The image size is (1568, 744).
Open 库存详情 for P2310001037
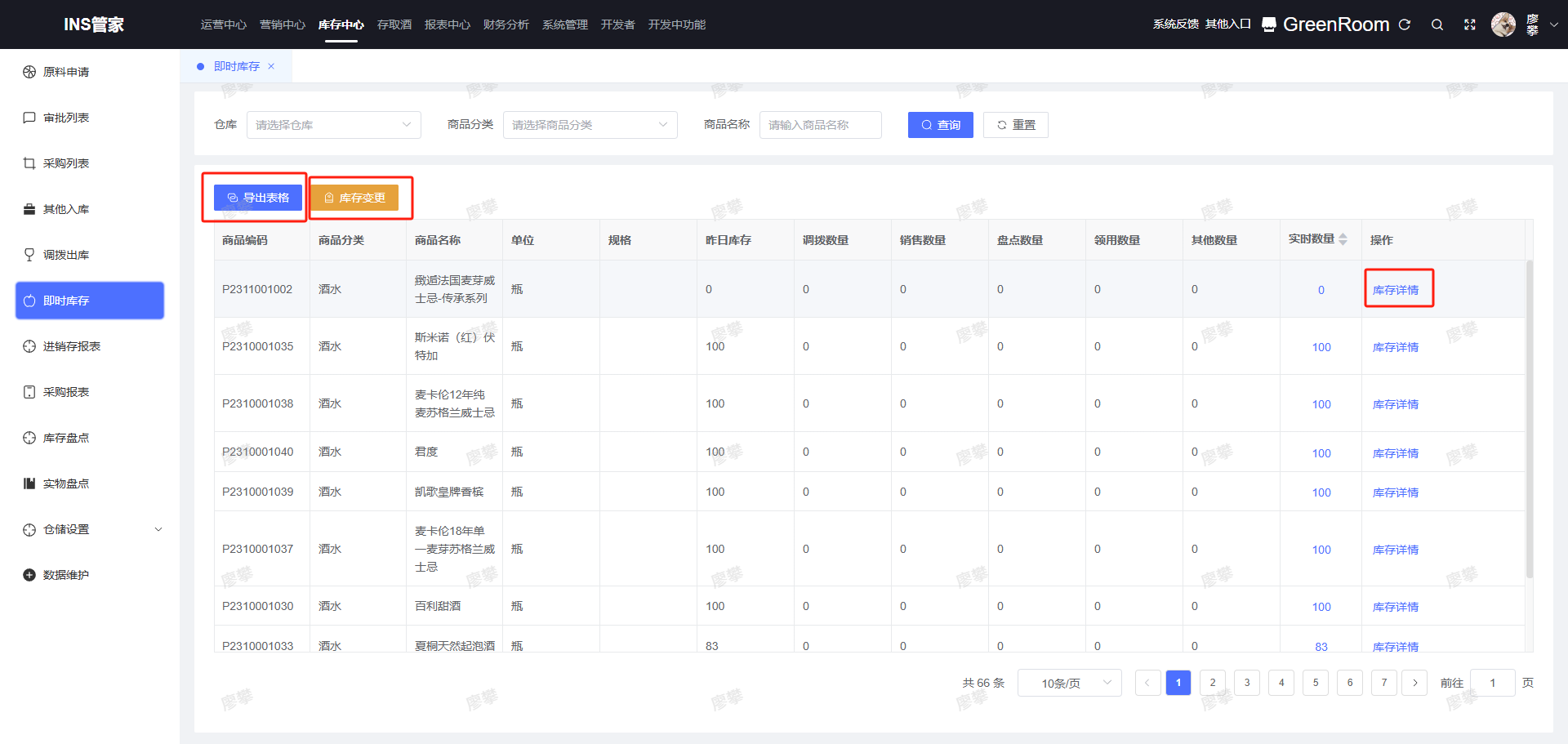tap(1396, 550)
